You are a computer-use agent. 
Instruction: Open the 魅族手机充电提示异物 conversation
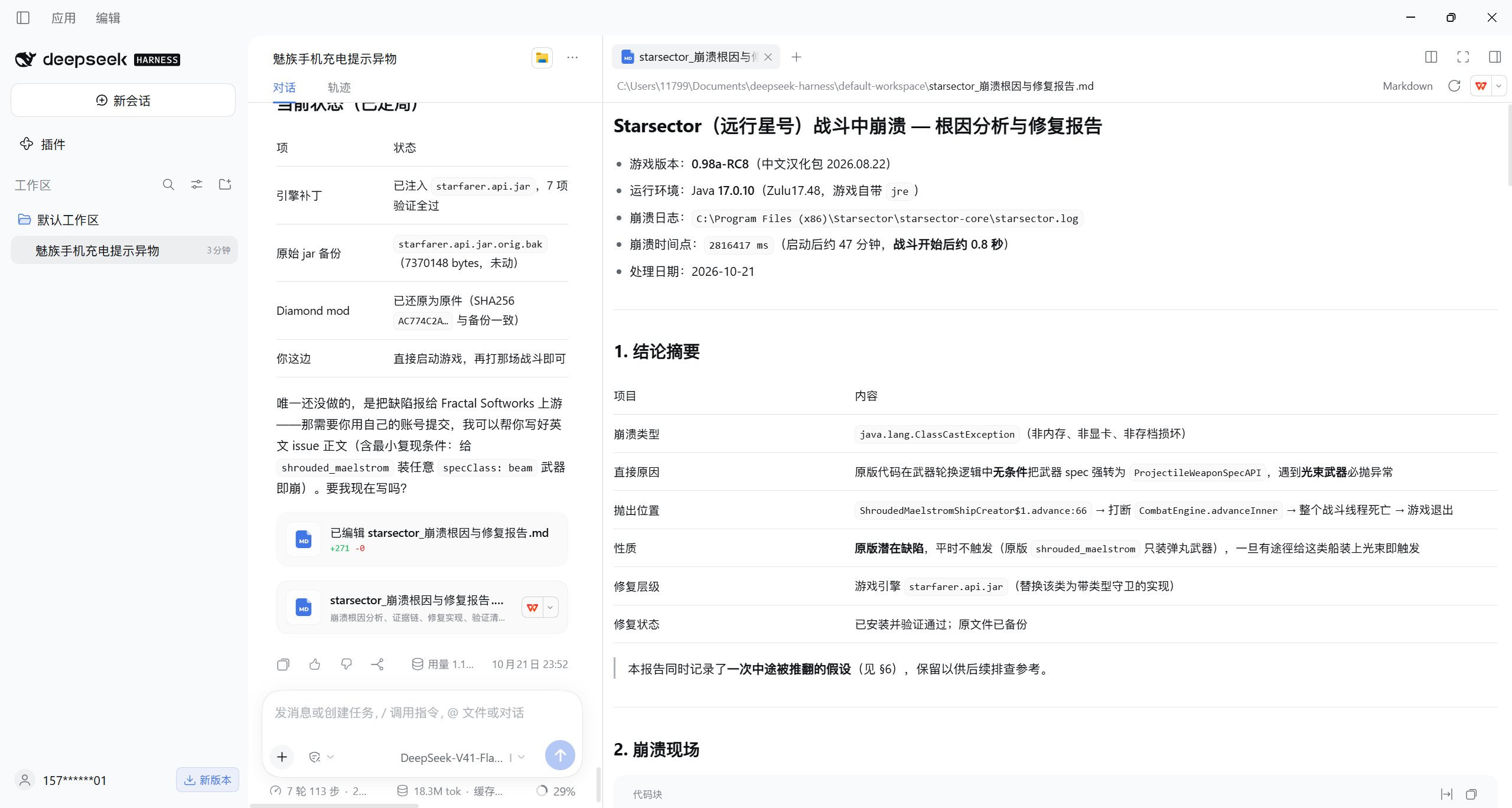click(124, 250)
